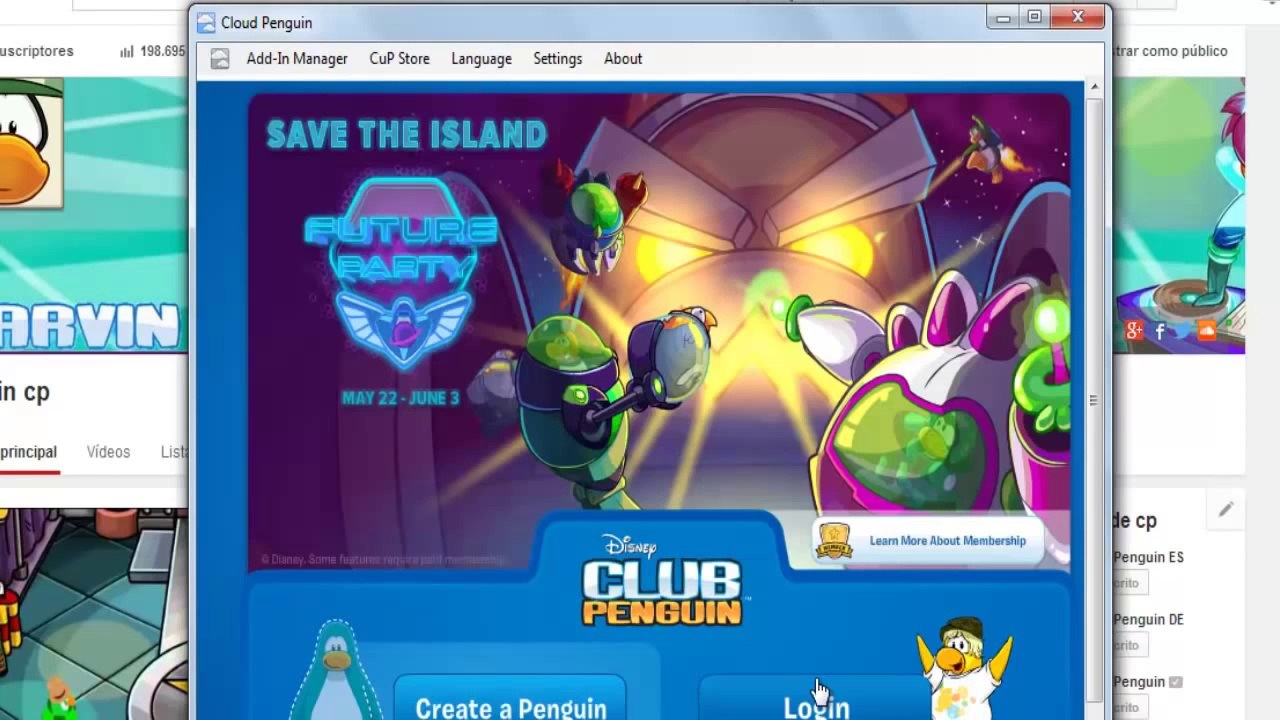Click the SAVE THE ISLAND banner heading

coord(407,135)
